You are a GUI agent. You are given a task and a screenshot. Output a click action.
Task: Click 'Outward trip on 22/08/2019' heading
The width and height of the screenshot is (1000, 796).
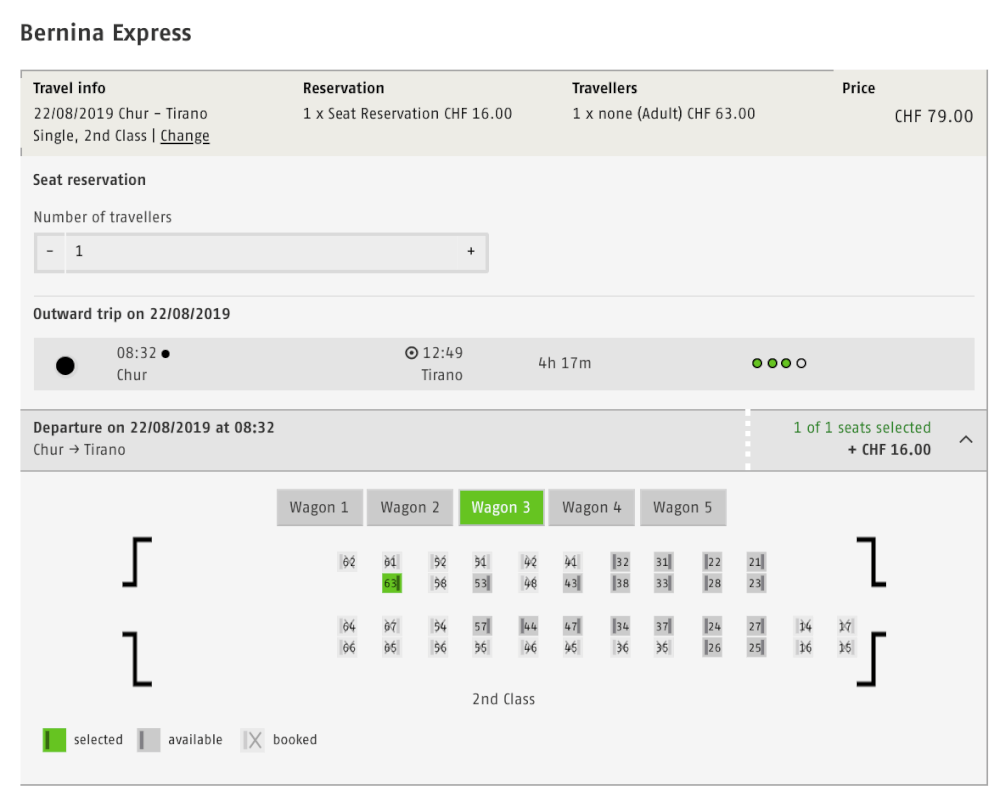pos(132,314)
